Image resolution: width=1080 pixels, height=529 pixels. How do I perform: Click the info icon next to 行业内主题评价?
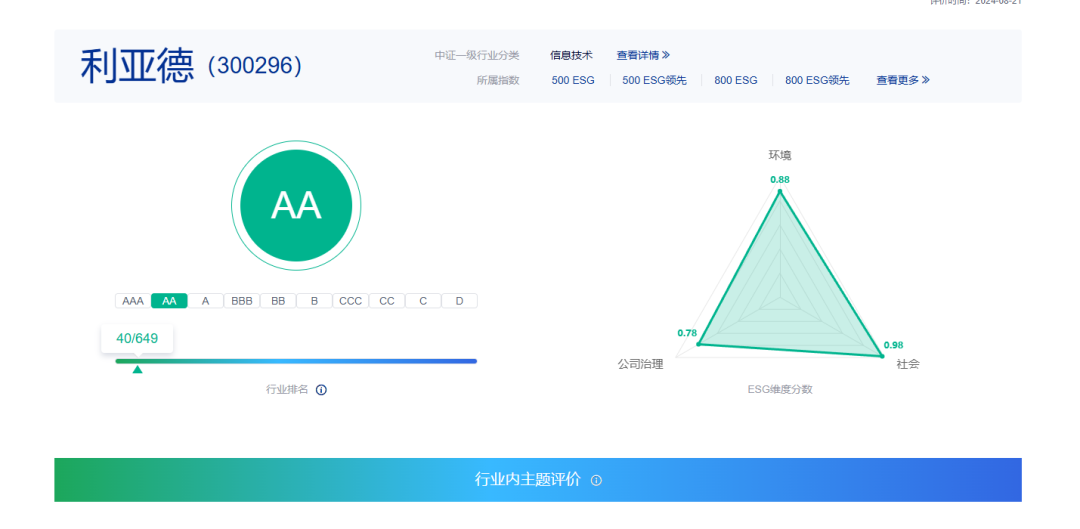(596, 481)
